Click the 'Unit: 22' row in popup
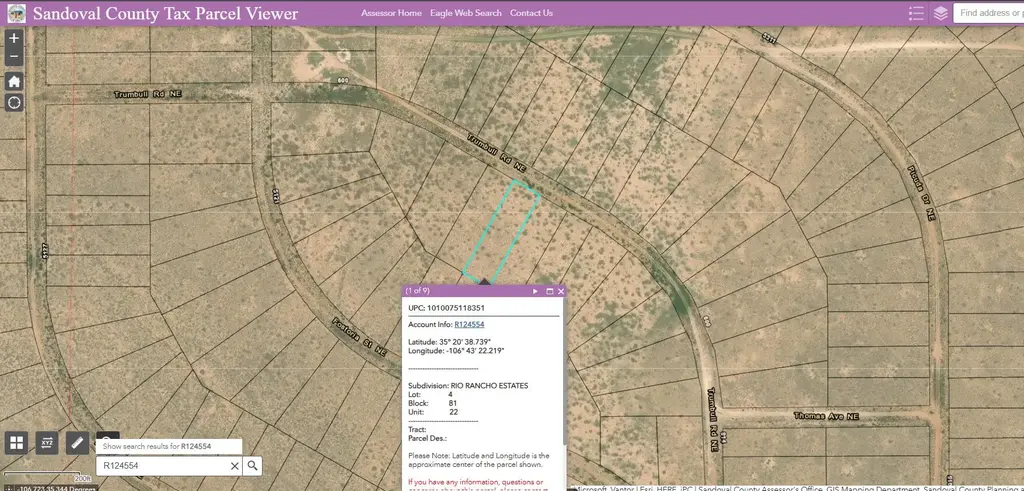Screen dimensions: 1024x491 (433, 412)
